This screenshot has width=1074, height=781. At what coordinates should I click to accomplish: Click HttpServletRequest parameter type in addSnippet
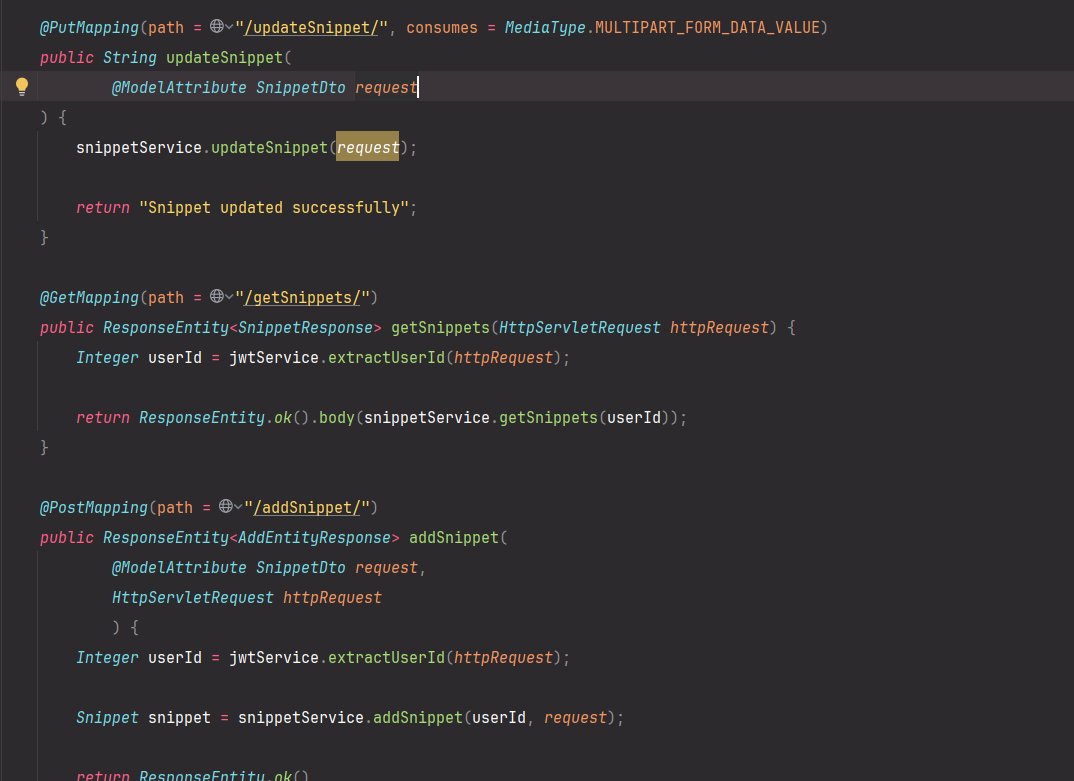point(192,598)
